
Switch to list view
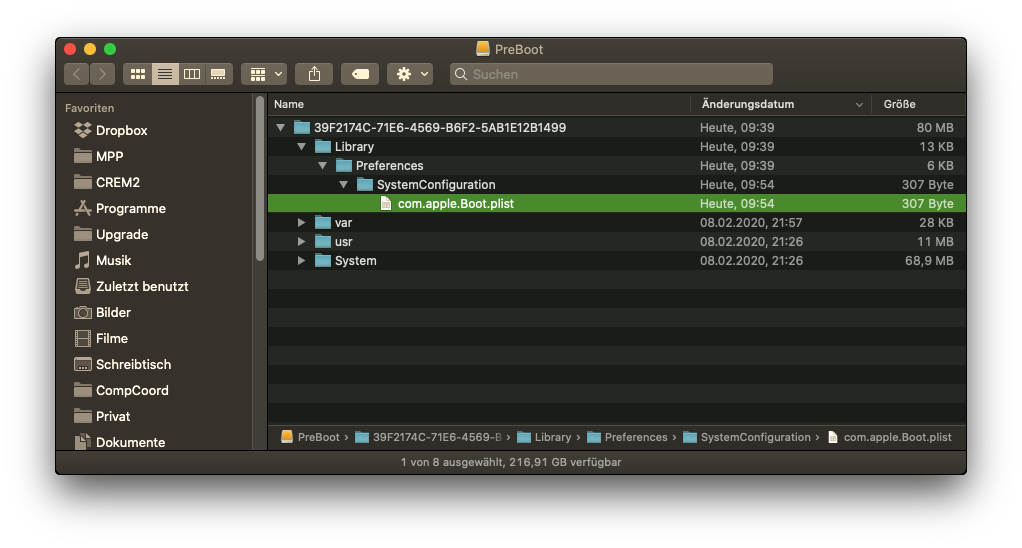pos(165,74)
